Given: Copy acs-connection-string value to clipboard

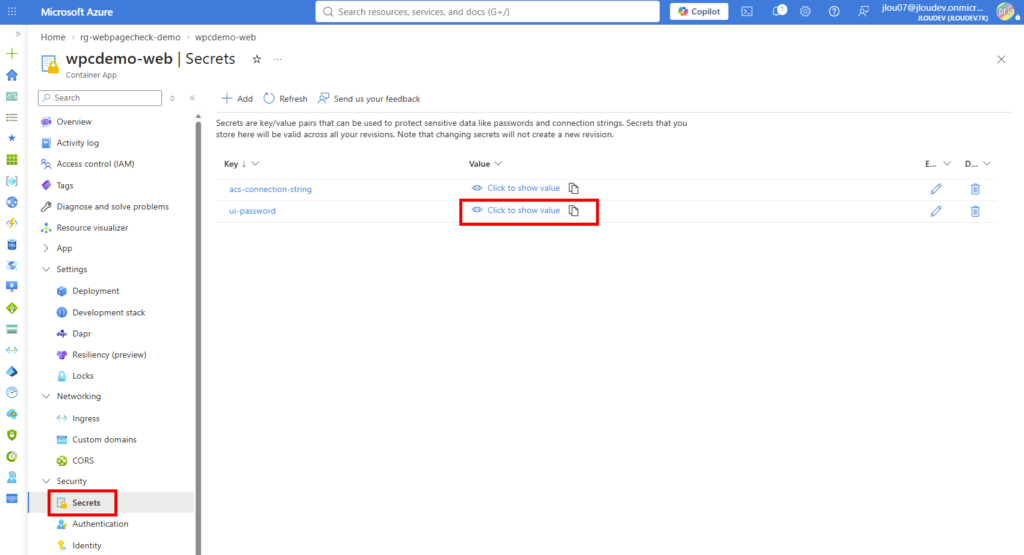Looking at the screenshot, I should [x=573, y=189].
